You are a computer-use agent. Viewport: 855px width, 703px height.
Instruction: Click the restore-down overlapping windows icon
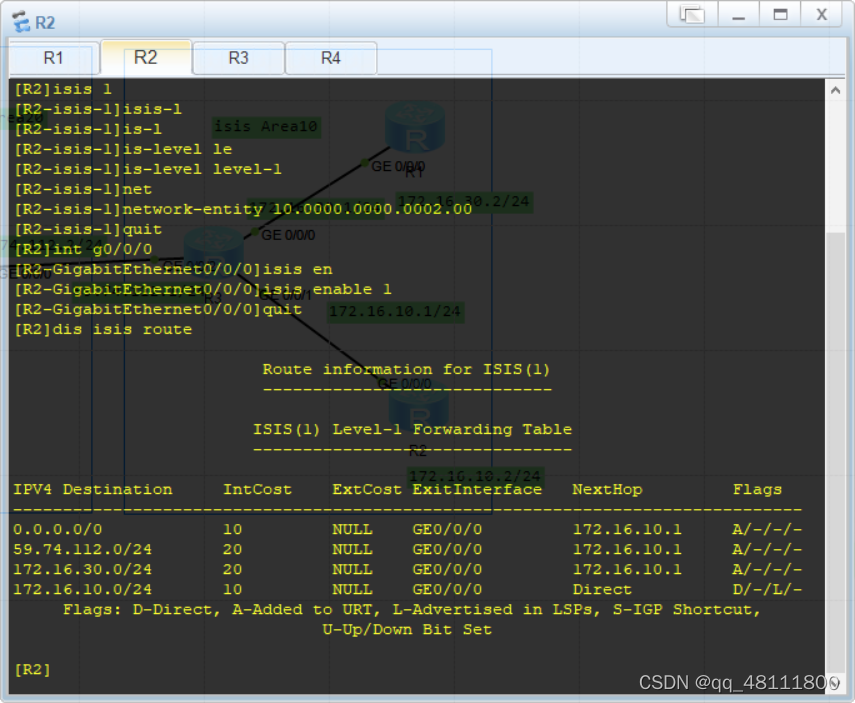tap(692, 14)
